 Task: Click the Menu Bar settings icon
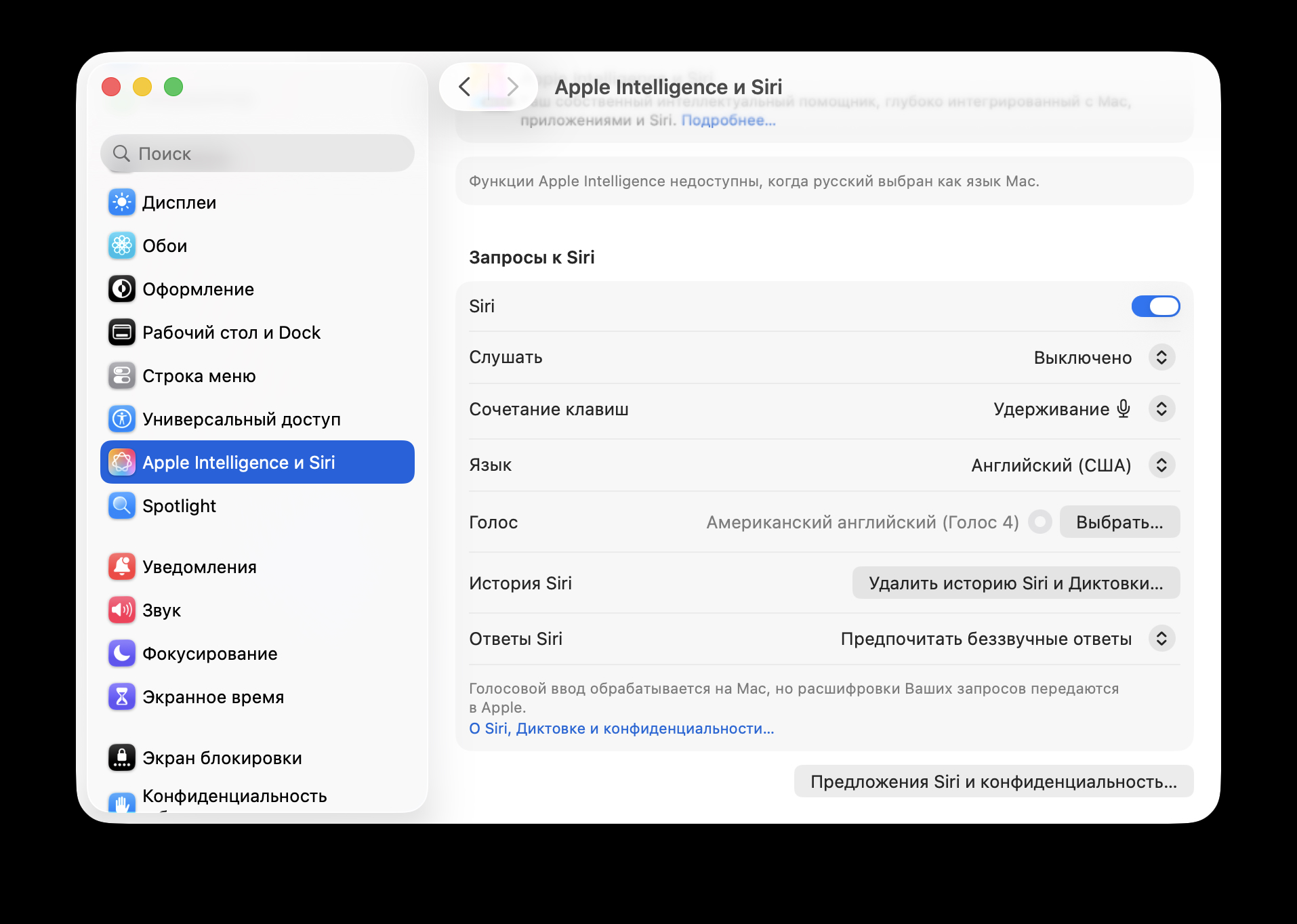coord(122,376)
